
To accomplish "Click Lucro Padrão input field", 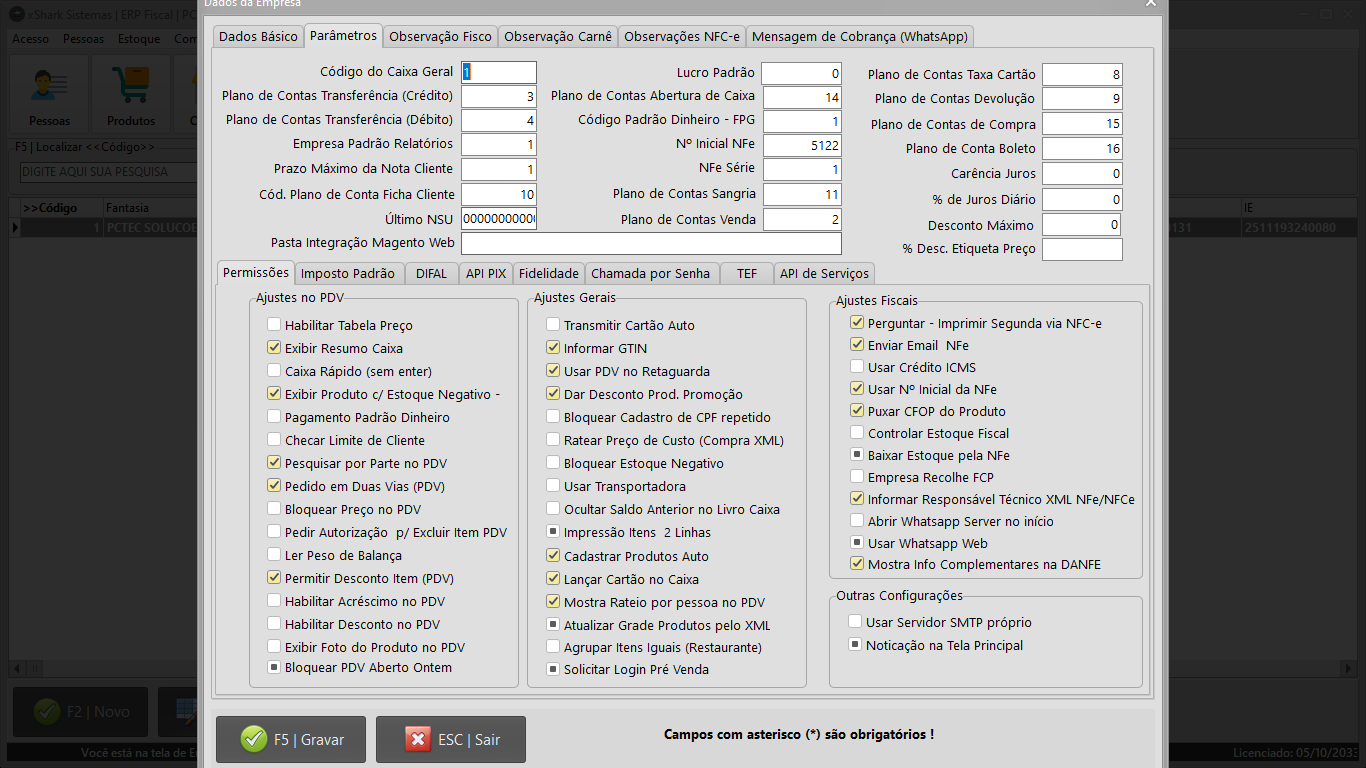I will pyautogui.click(x=801, y=73).
